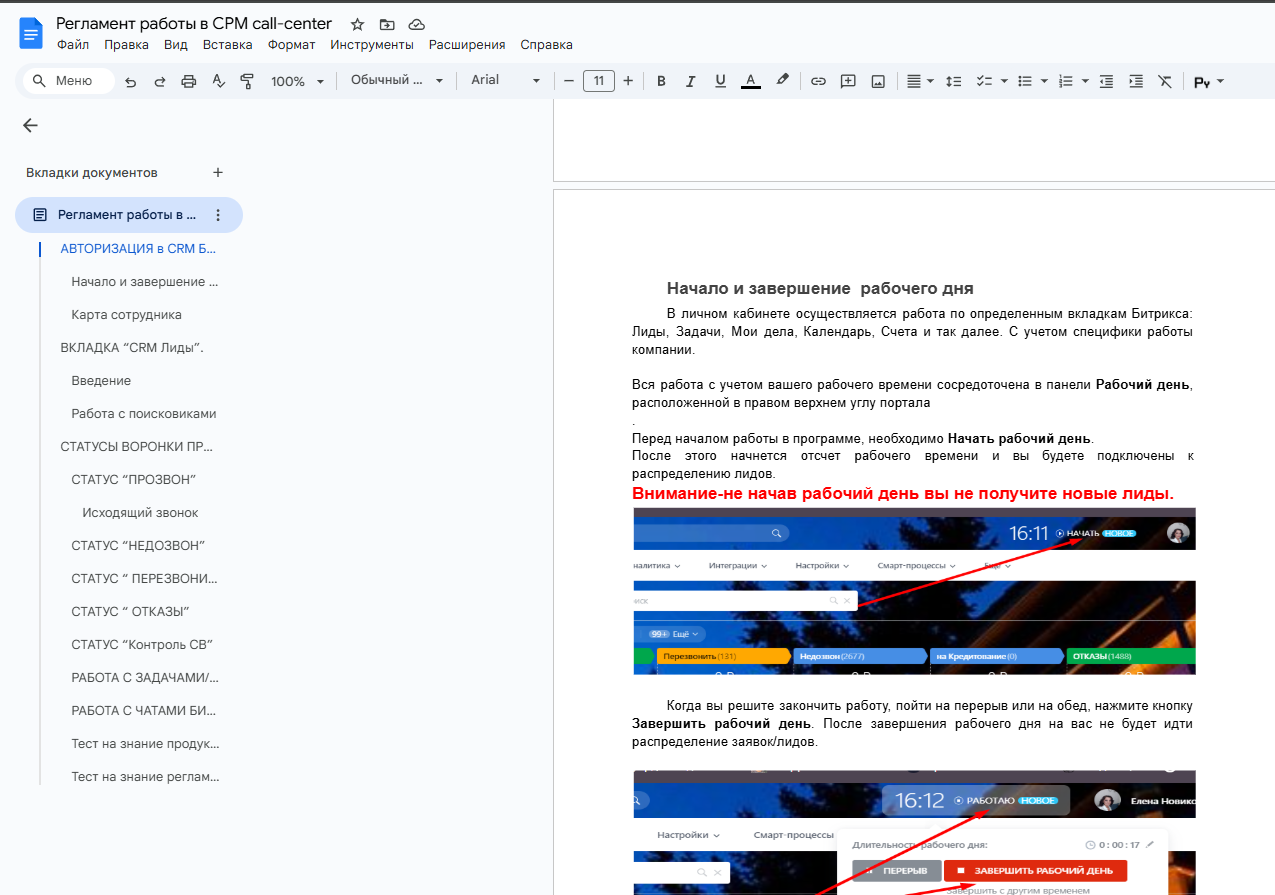Viewport: 1275px width, 895px height.
Task: Jump to Введение outline heading
Action: point(101,381)
